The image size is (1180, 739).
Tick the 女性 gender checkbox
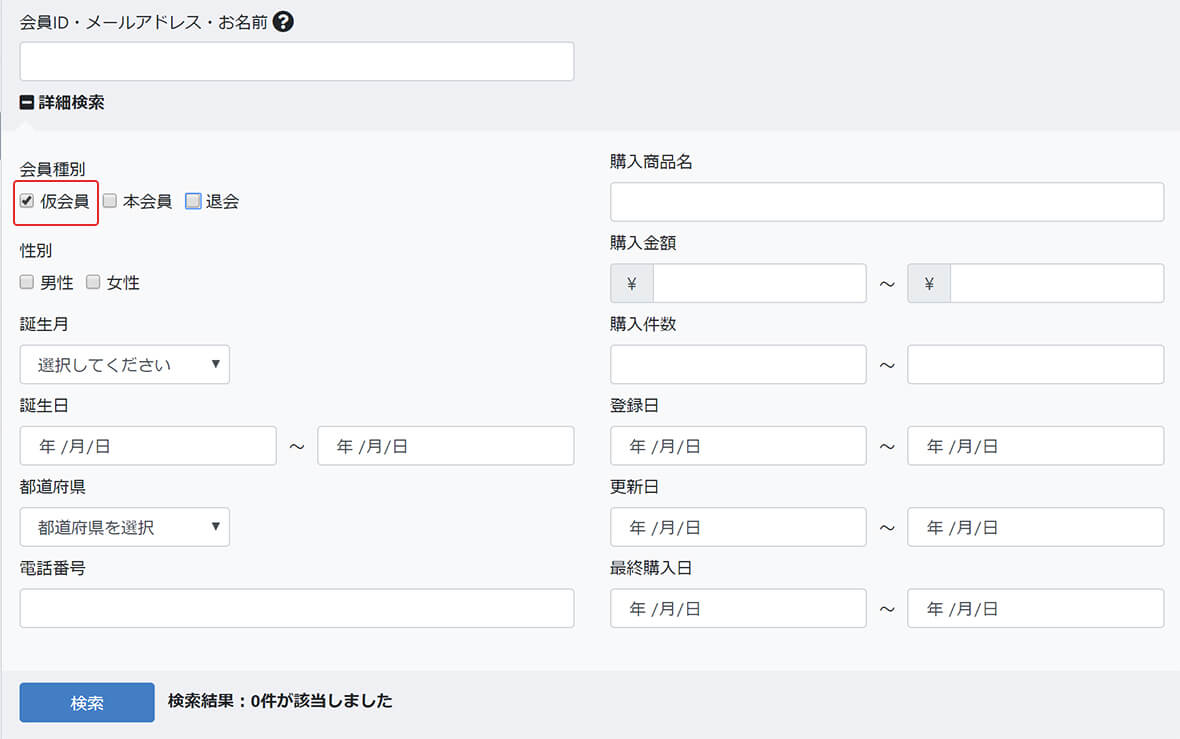click(x=93, y=281)
